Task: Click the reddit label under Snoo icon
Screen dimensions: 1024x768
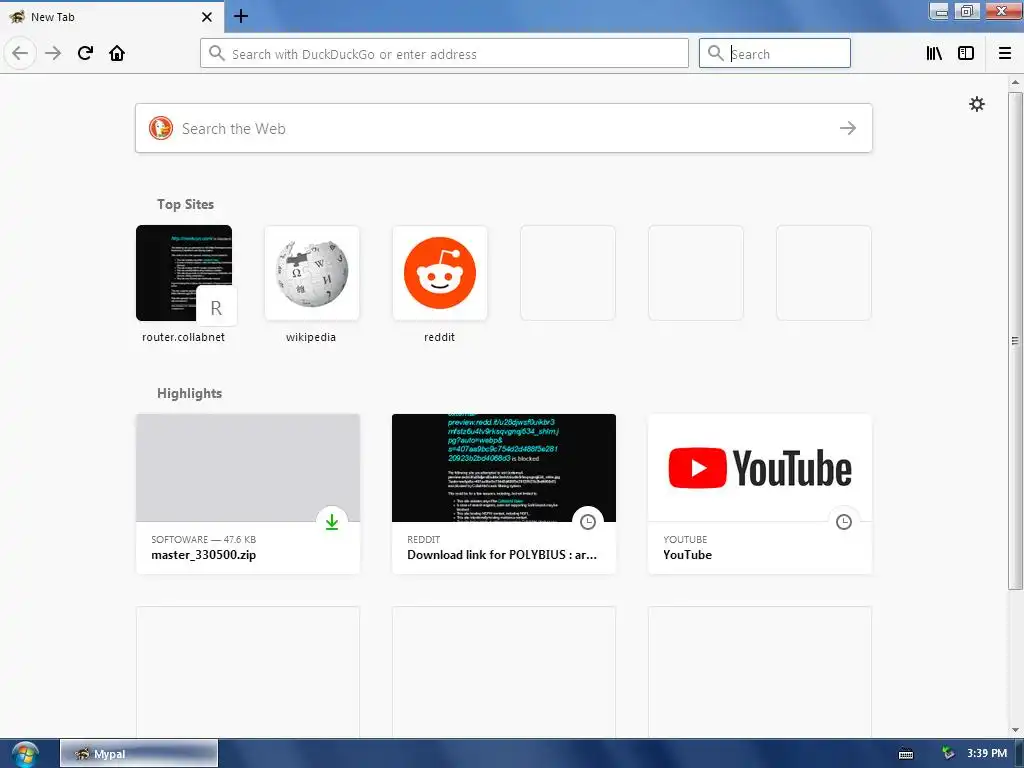Action: tap(440, 337)
